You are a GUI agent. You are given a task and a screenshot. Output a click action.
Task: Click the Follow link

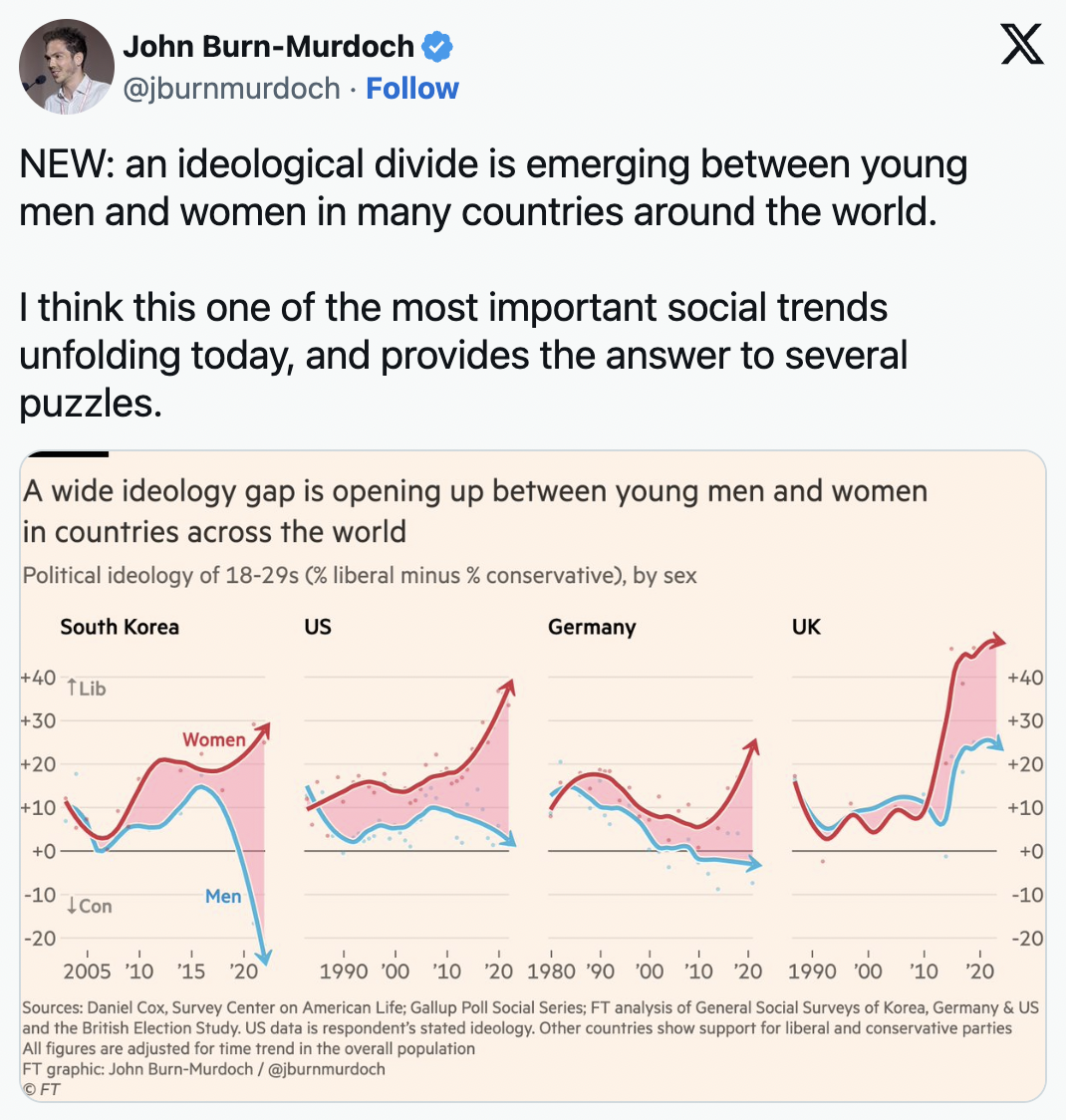[412, 88]
